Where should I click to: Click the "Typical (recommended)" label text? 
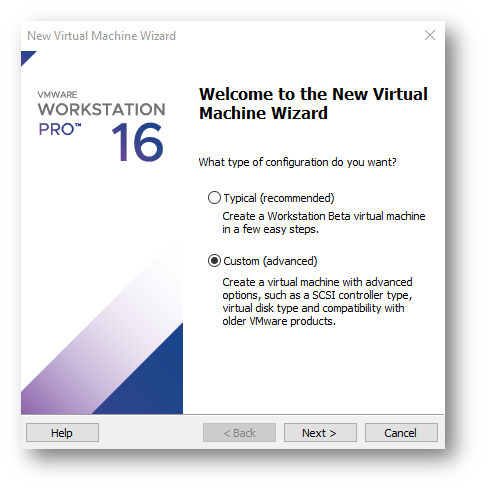pyautogui.click(x=279, y=198)
